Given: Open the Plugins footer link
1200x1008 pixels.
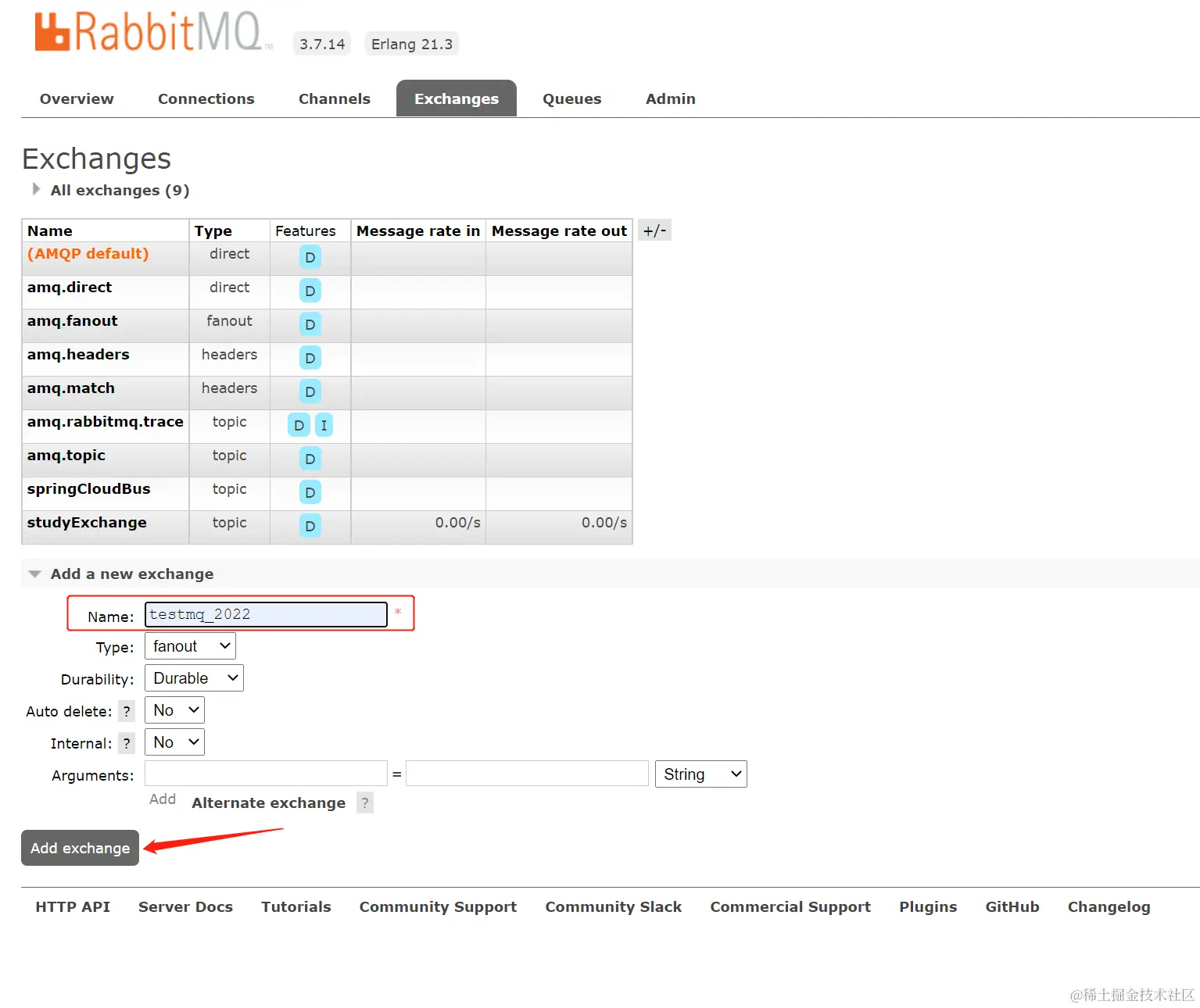Looking at the screenshot, I should [x=928, y=906].
